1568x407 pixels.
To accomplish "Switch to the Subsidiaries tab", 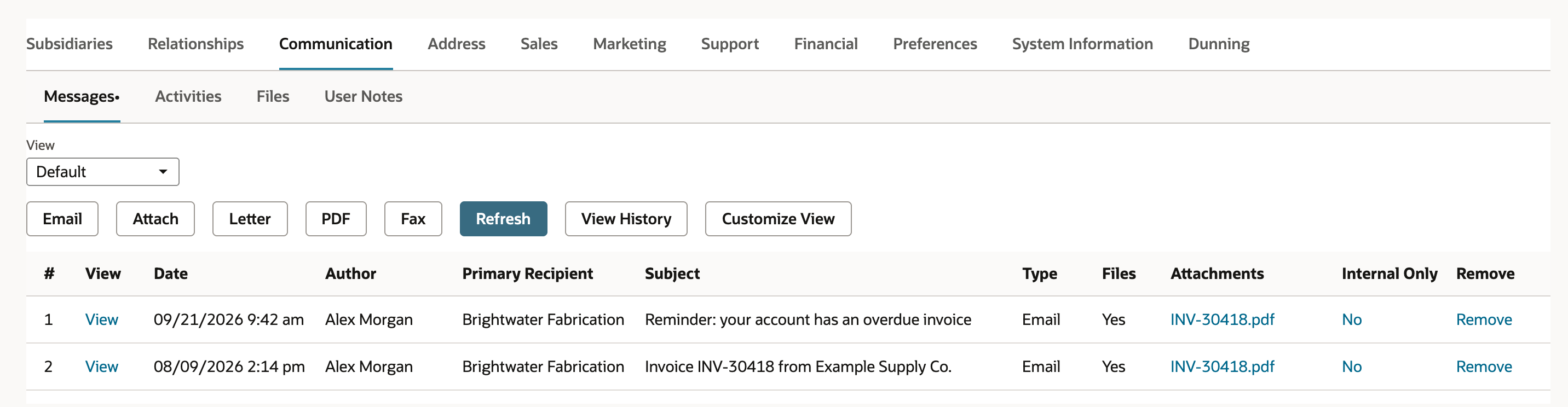I will coord(70,44).
